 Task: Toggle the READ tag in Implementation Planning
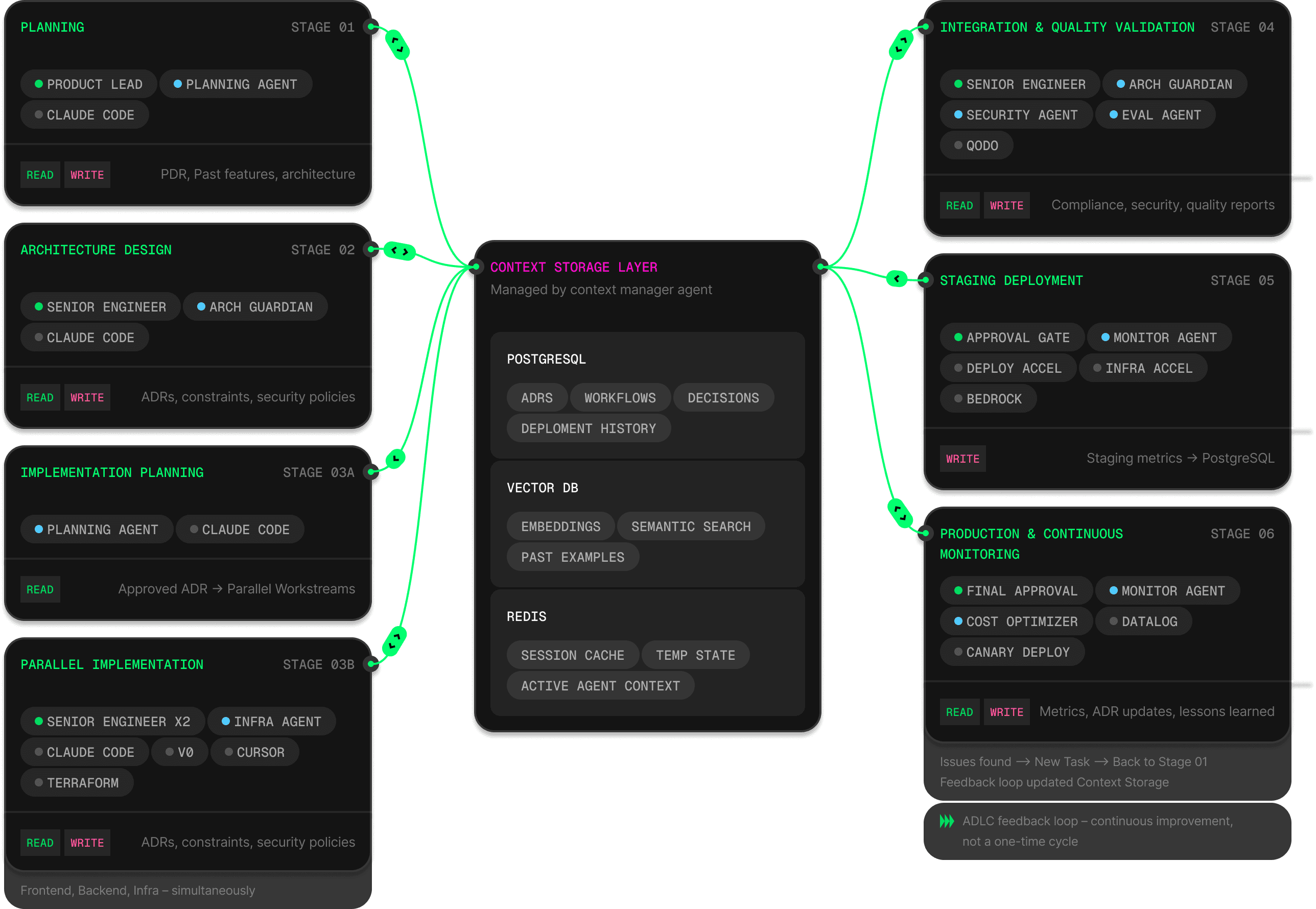click(40, 589)
